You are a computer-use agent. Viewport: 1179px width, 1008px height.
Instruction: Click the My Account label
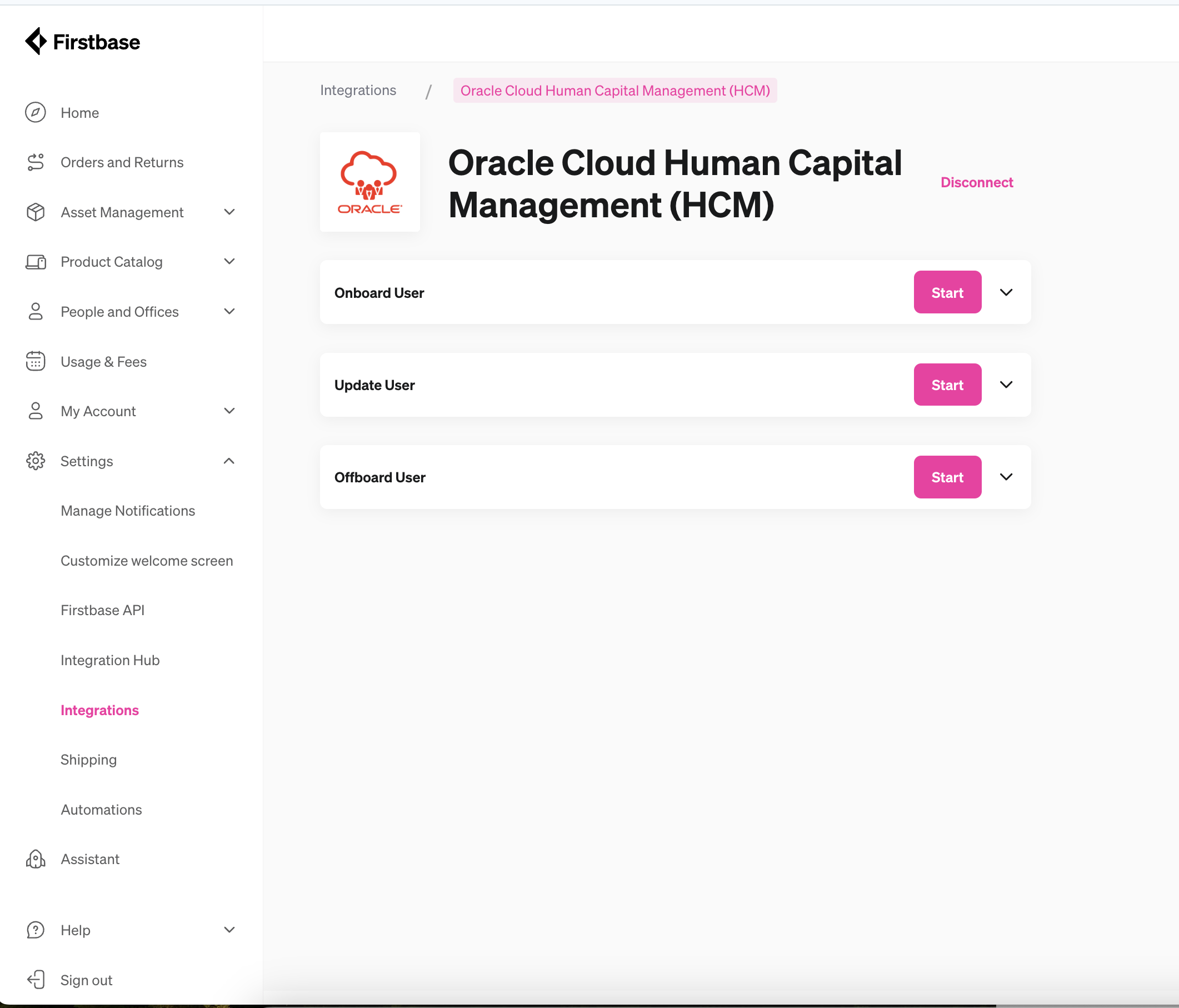click(98, 411)
